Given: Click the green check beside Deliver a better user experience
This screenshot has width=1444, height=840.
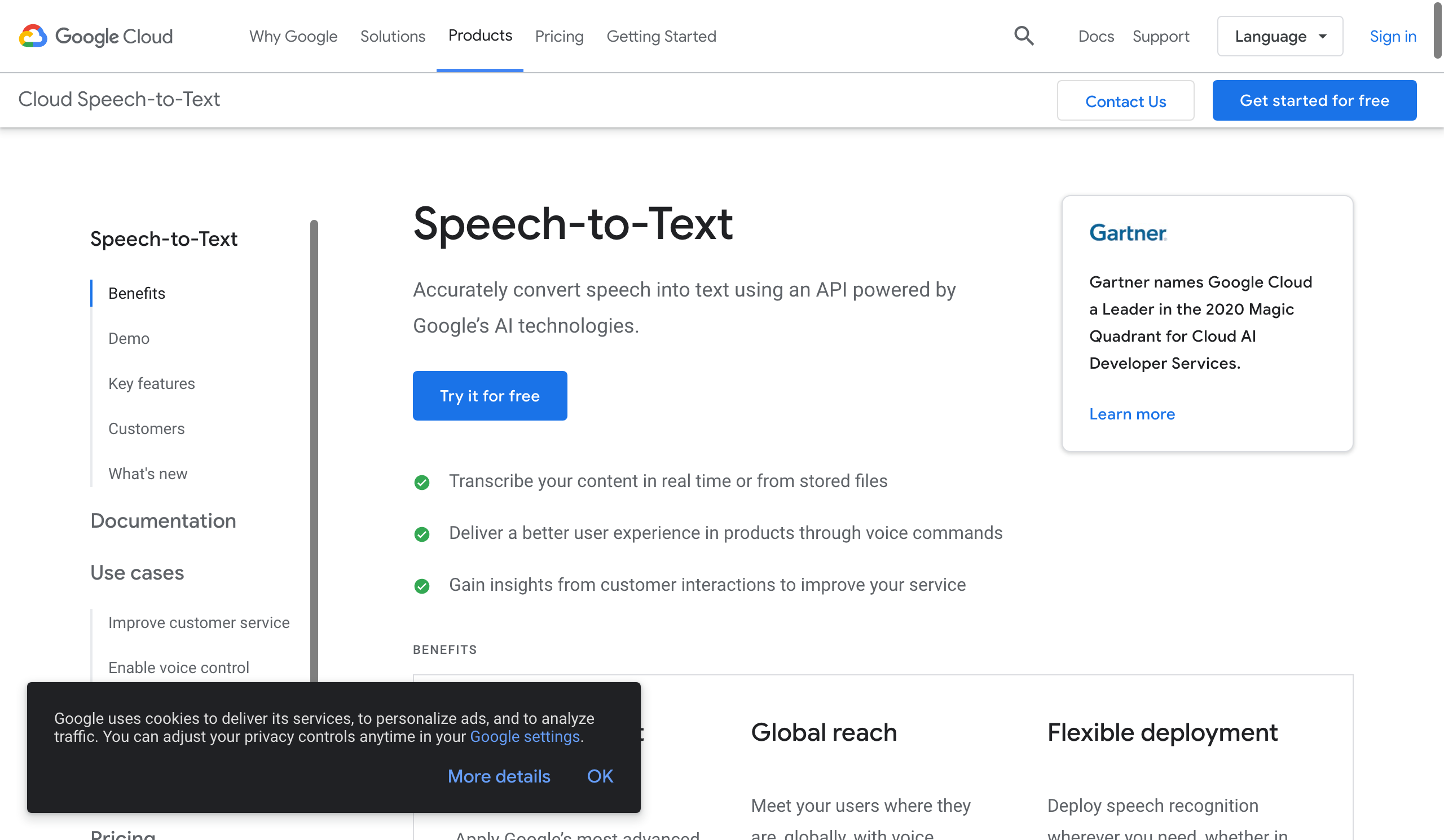Looking at the screenshot, I should 422,534.
